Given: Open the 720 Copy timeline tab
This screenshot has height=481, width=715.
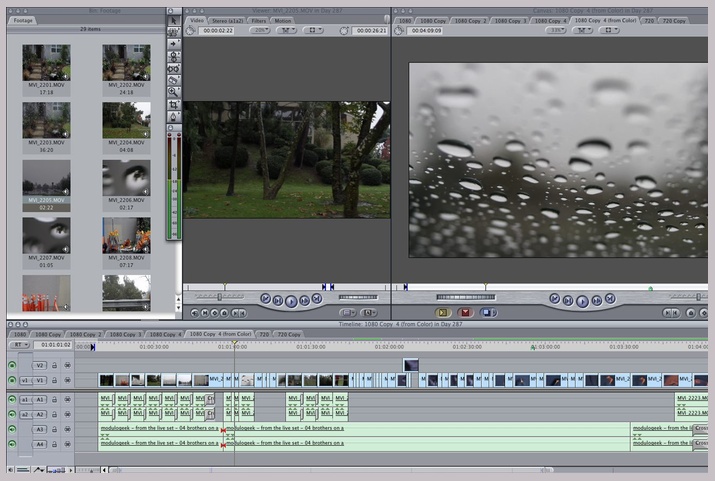Looking at the screenshot, I should pos(288,334).
